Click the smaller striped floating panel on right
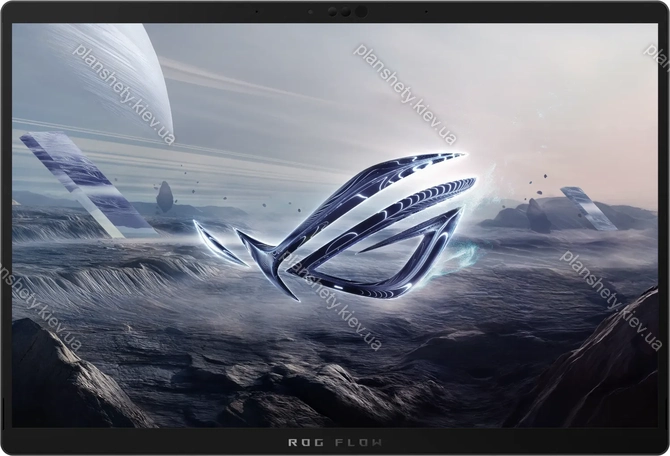 pos(588,207)
